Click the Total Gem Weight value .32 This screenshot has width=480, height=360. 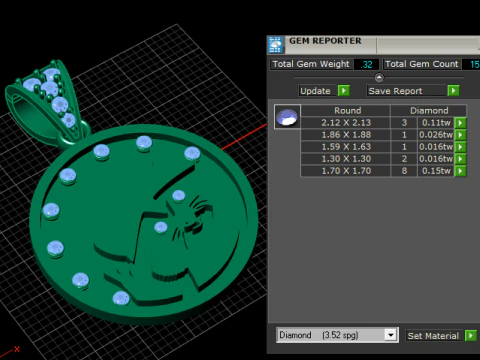click(x=366, y=64)
